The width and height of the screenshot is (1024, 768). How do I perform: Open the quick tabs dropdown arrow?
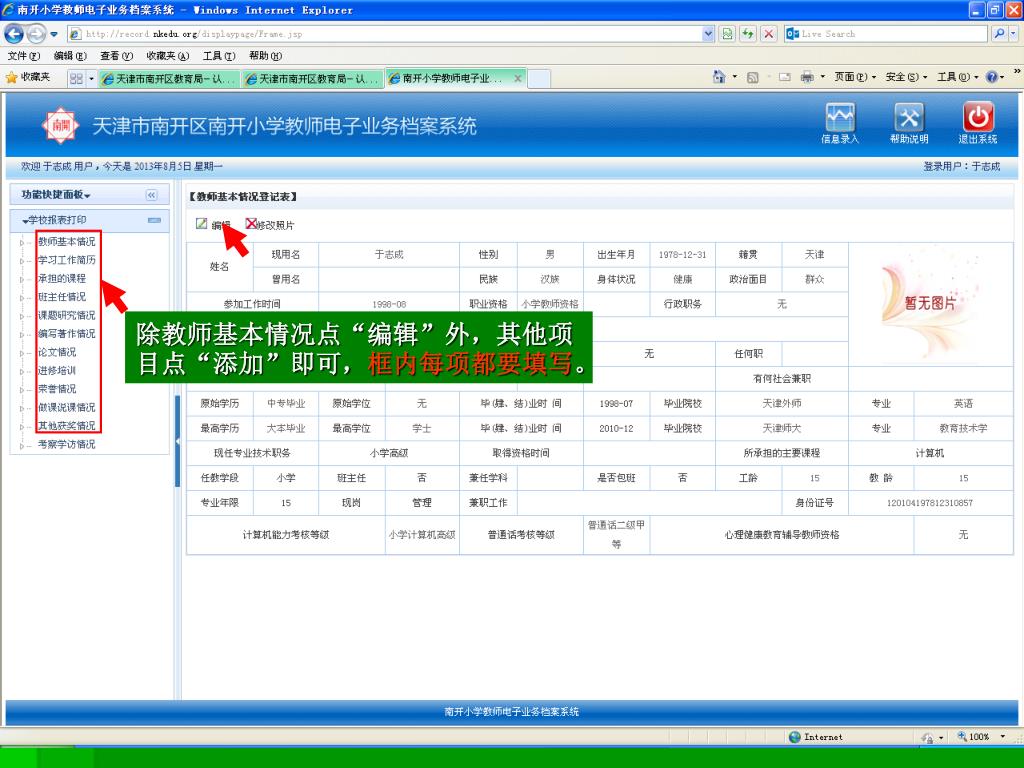[91, 78]
